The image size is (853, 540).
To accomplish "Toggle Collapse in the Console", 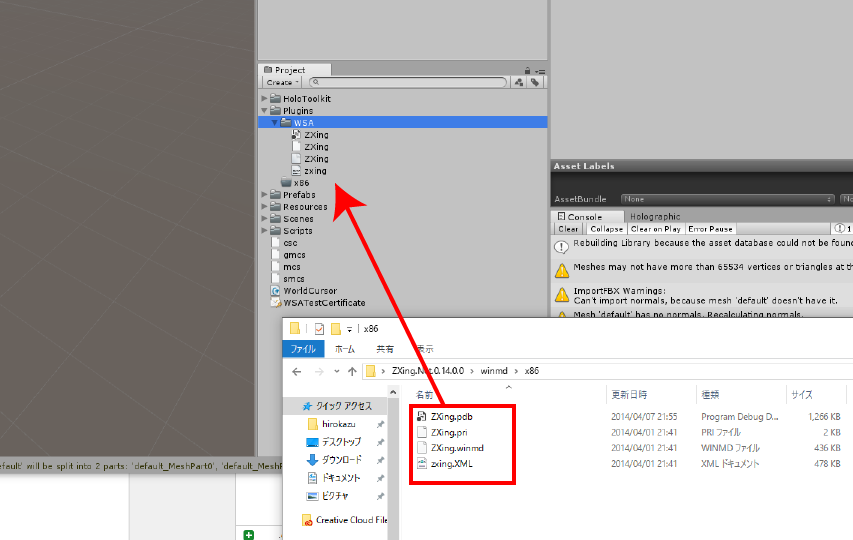I will point(606,229).
